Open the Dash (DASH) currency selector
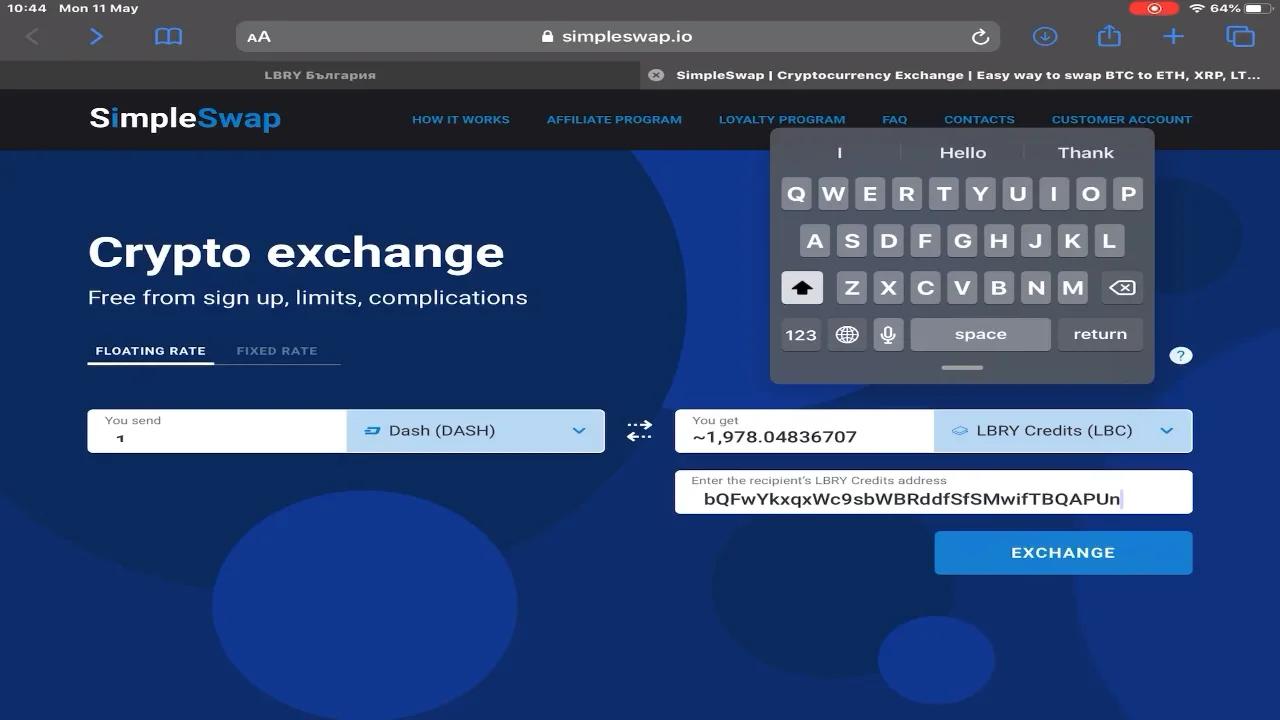This screenshot has height=720, width=1280. 476,430
